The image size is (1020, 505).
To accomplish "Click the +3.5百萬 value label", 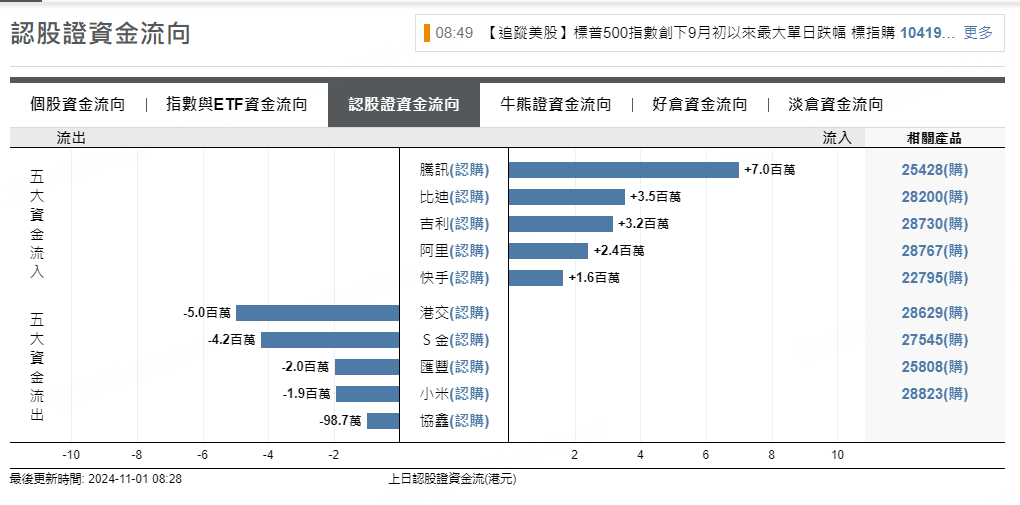I will pyautogui.click(x=655, y=197).
